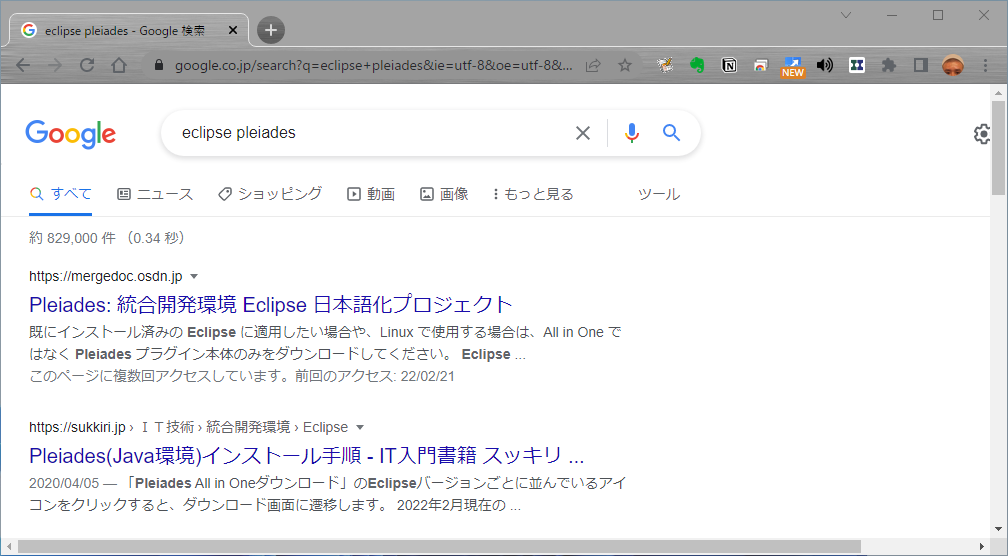Open the ツール search tools
This screenshot has height=556, width=1008.
click(x=659, y=194)
